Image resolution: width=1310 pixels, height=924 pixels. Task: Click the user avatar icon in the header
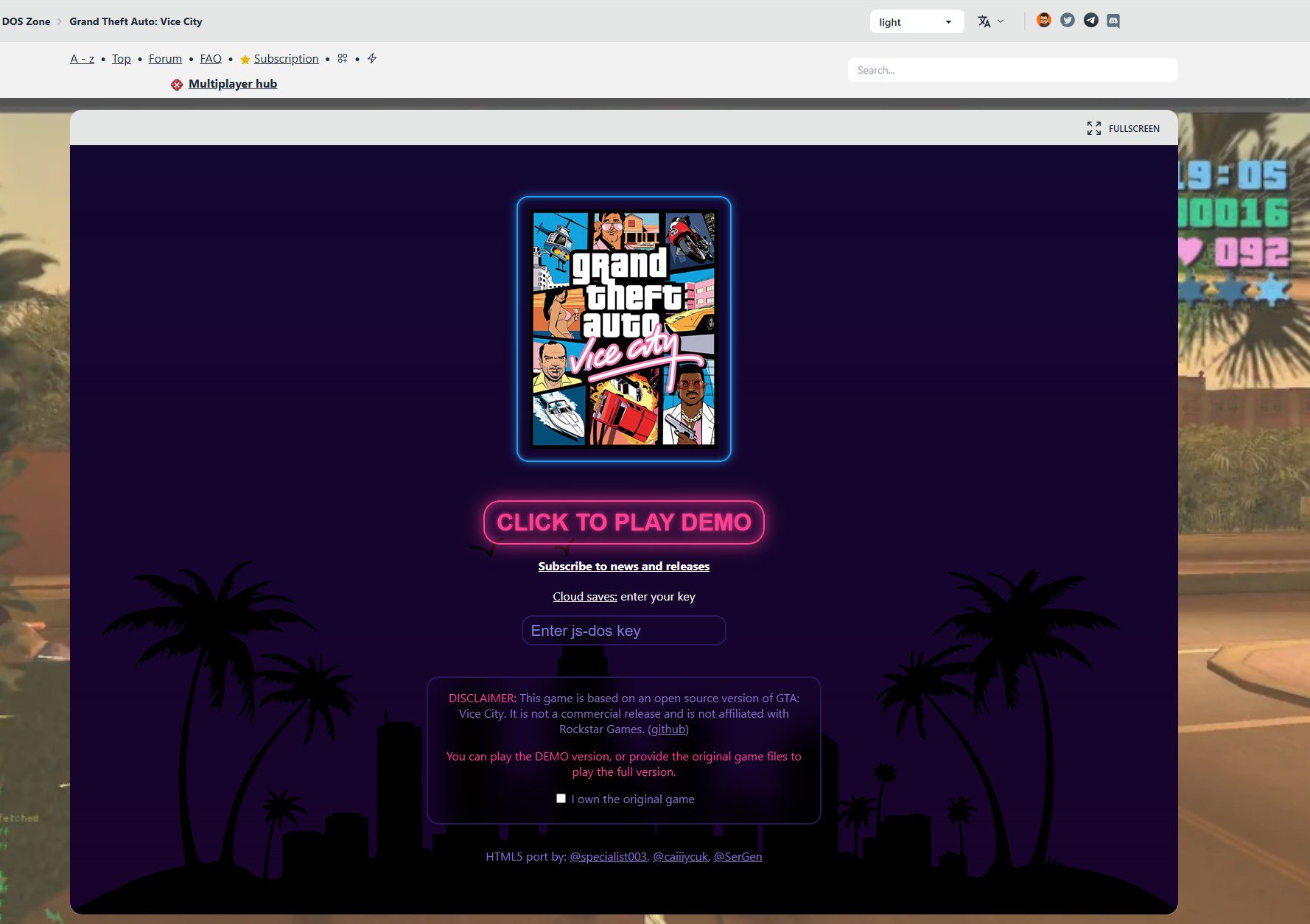coord(1043,21)
